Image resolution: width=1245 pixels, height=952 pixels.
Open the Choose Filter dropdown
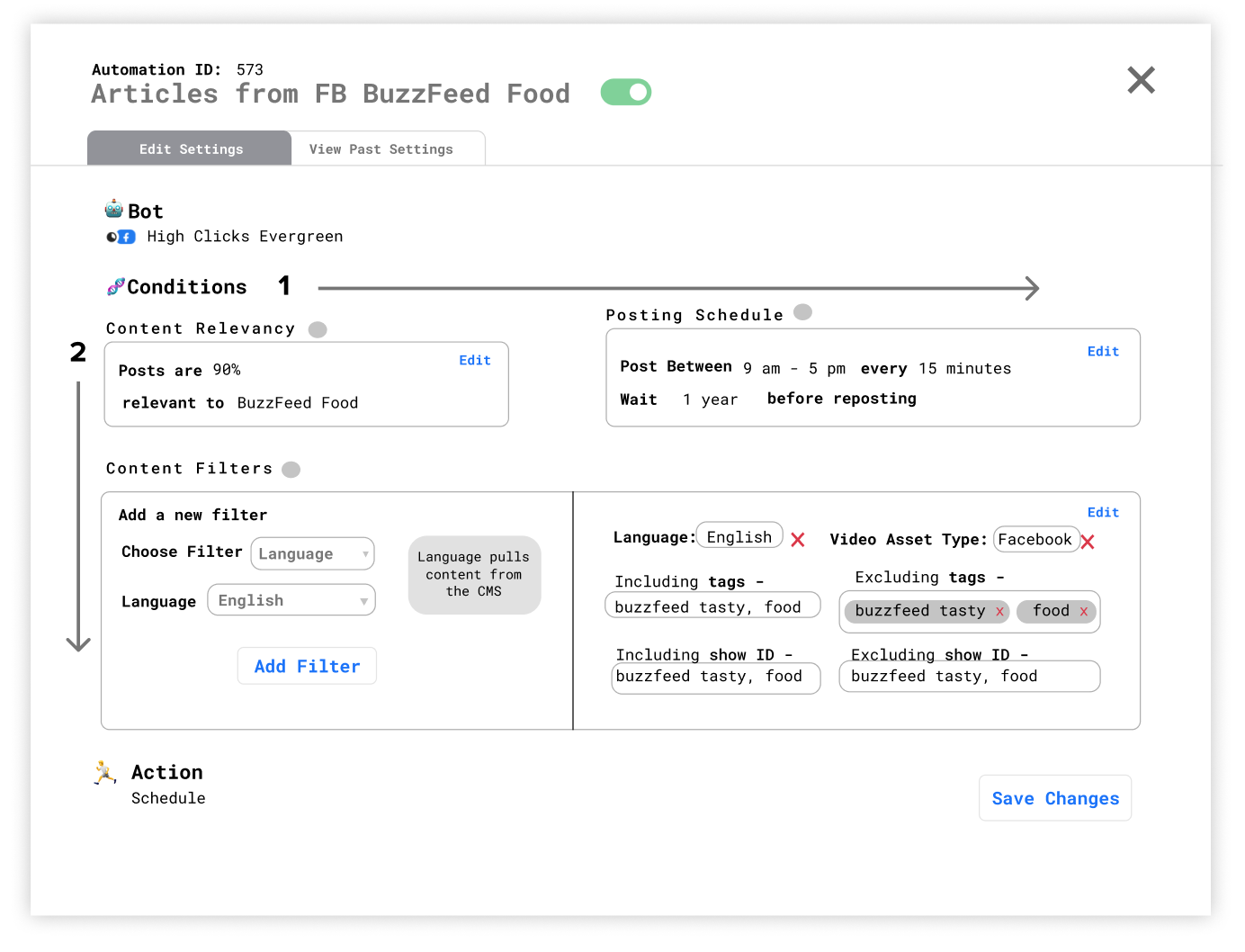[x=312, y=553]
